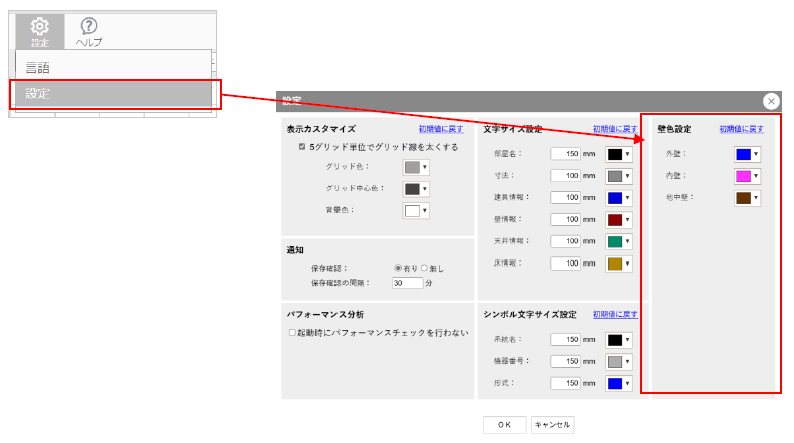Open the ヘルプ question mark icon
The height and width of the screenshot is (443, 794).
89,30
